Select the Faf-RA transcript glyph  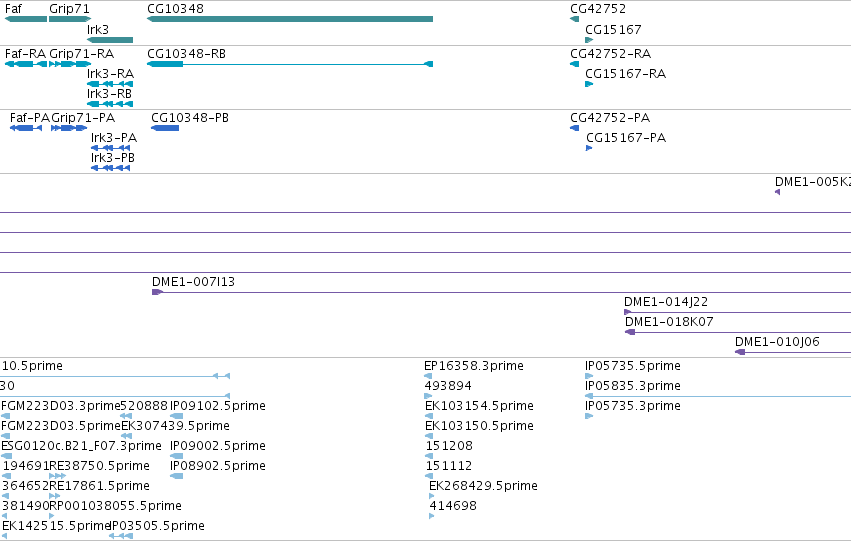pos(26,64)
